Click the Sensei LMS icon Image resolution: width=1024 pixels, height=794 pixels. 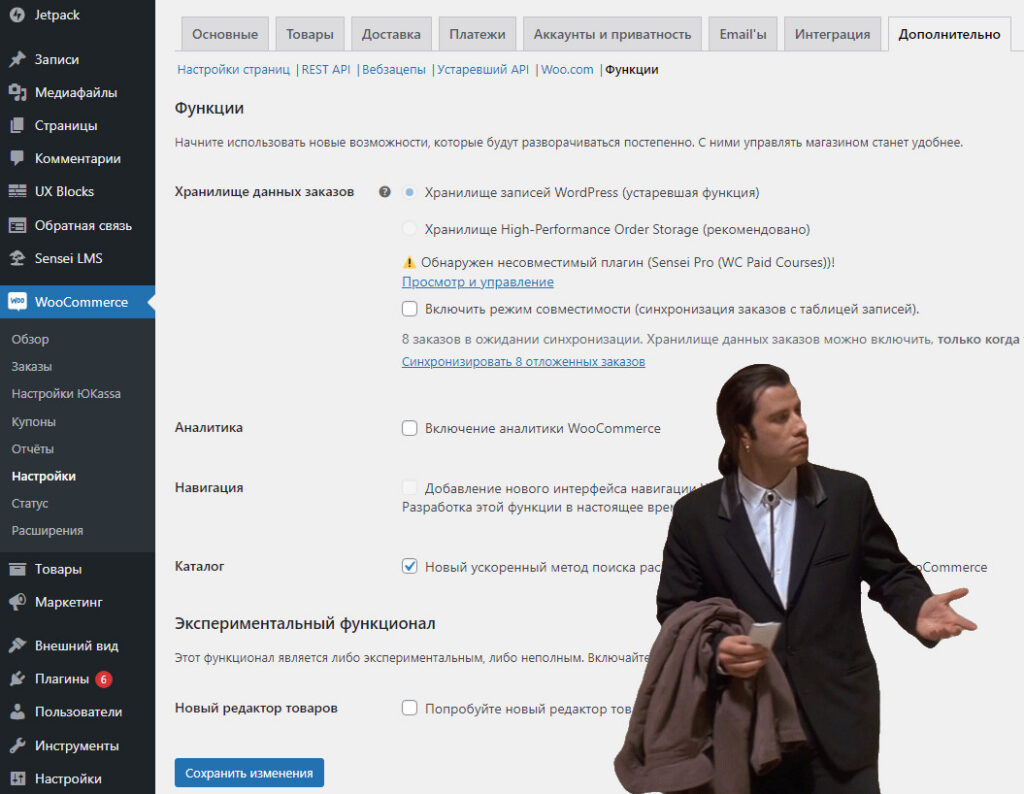pos(18,258)
